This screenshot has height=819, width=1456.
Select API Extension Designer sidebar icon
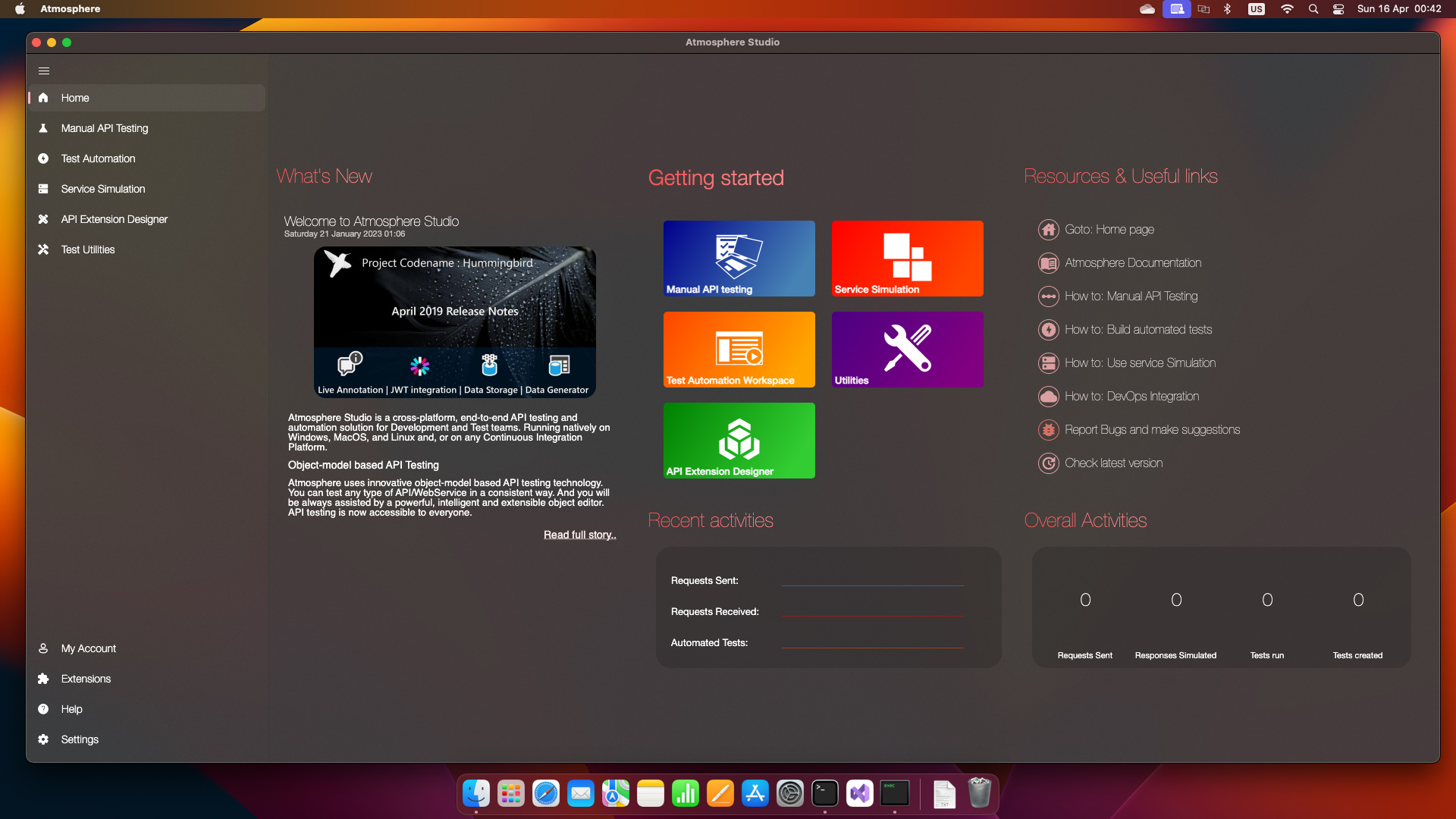pyautogui.click(x=43, y=219)
